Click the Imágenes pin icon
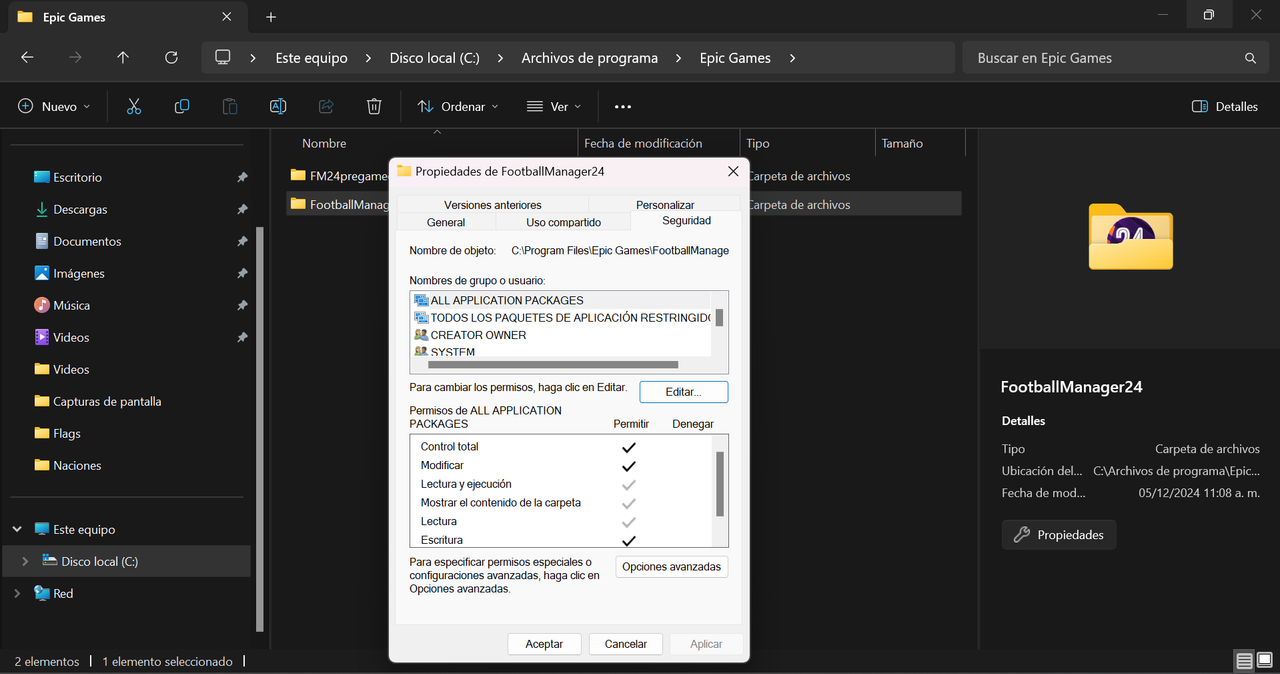 point(242,273)
